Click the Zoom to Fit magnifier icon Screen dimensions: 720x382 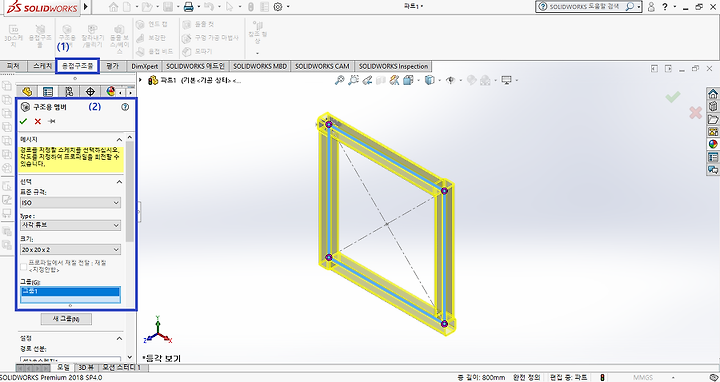pyautogui.click(x=339, y=80)
